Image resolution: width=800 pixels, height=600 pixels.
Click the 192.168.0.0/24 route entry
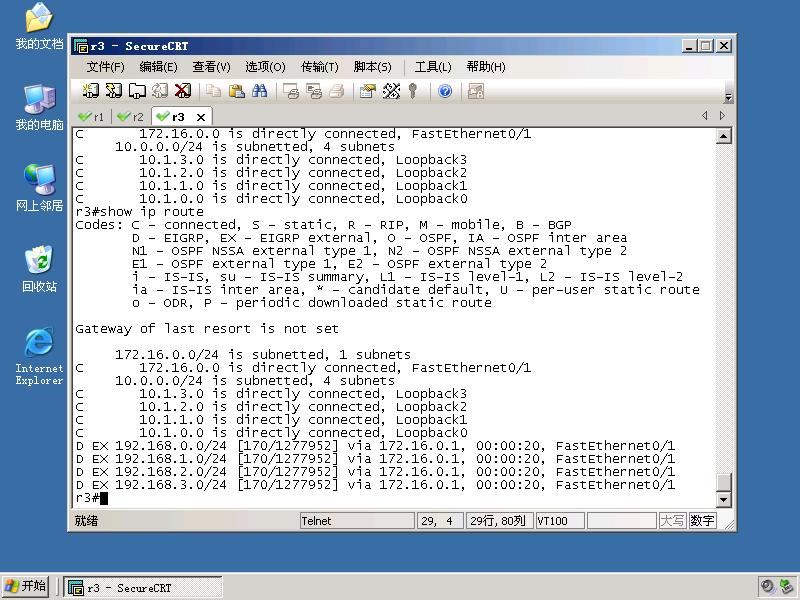(375, 446)
